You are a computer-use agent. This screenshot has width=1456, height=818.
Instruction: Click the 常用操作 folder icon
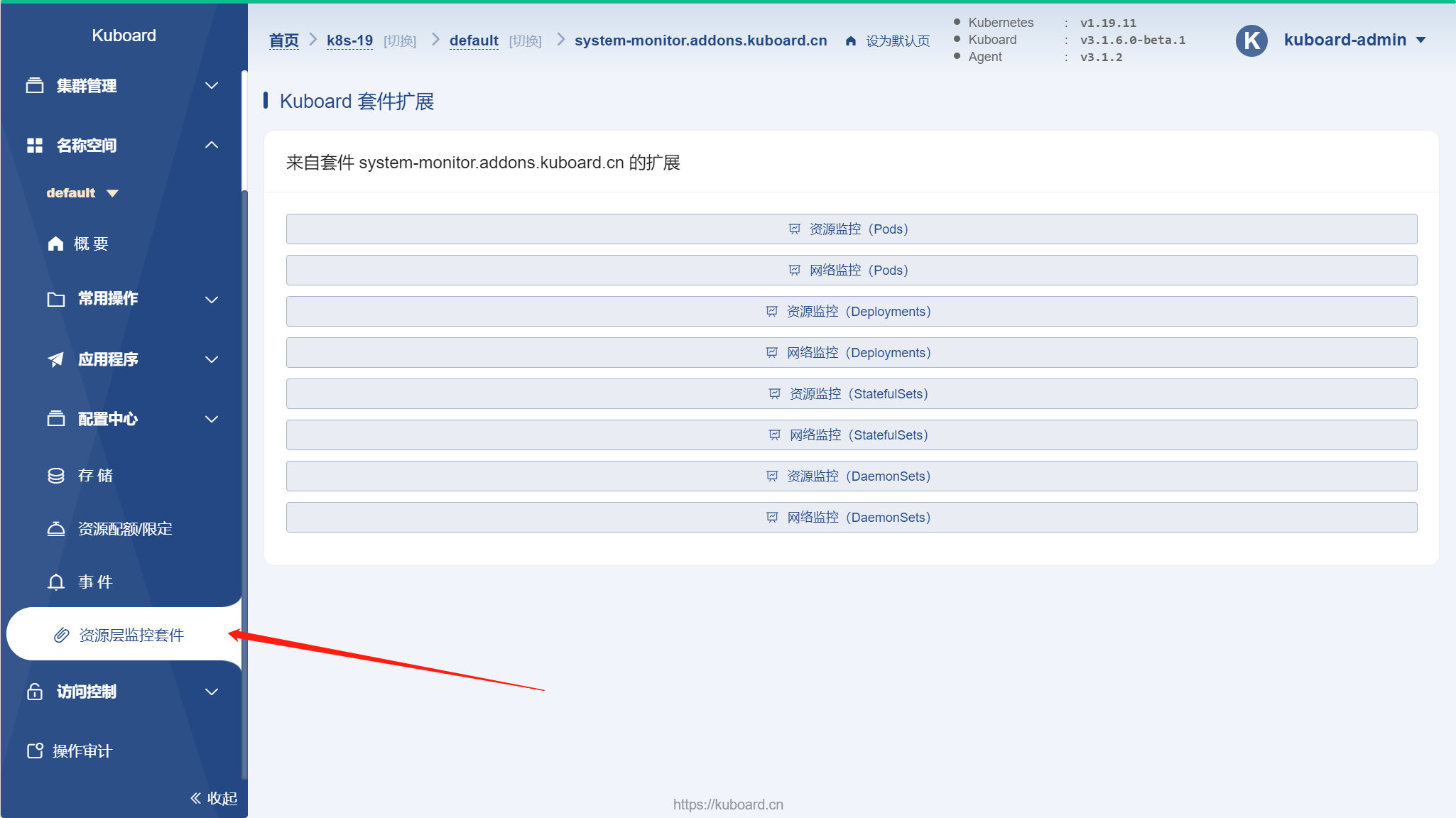click(x=56, y=299)
